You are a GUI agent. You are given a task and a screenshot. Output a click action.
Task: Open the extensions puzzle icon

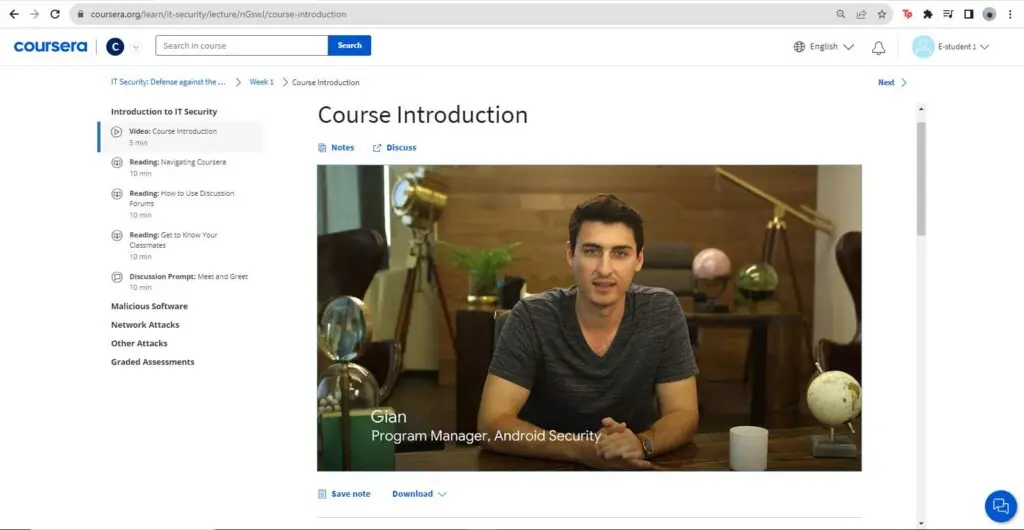click(x=927, y=14)
